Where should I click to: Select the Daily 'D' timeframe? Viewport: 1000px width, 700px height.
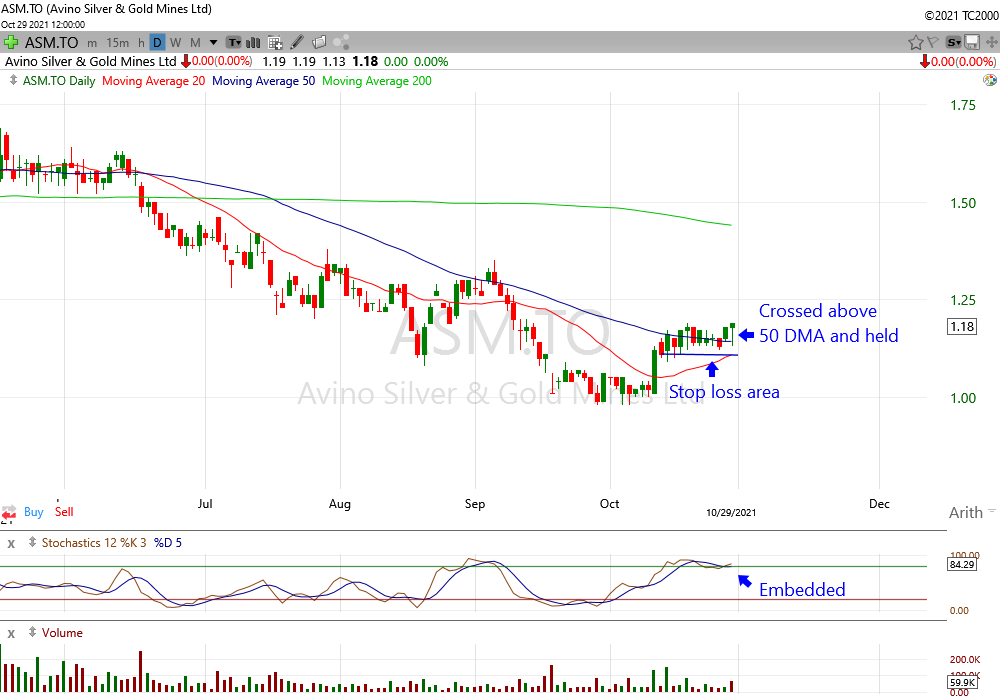[157, 43]
